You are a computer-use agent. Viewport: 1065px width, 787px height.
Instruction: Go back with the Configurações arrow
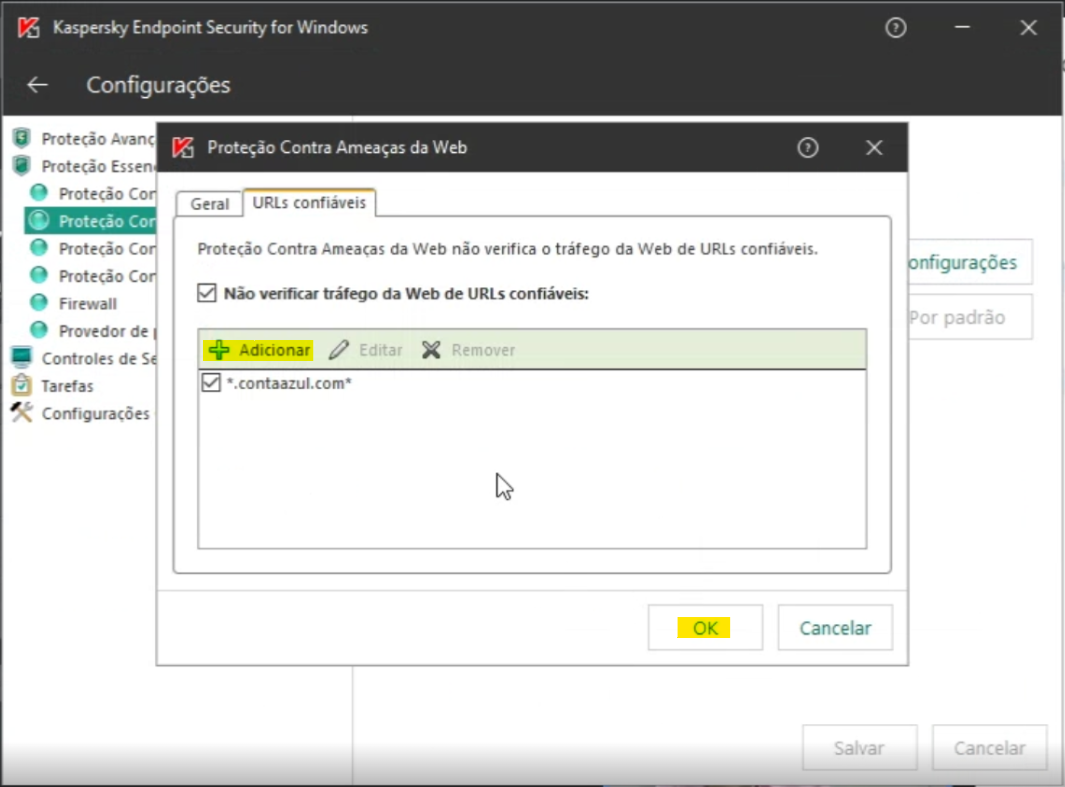coord(37,85)
